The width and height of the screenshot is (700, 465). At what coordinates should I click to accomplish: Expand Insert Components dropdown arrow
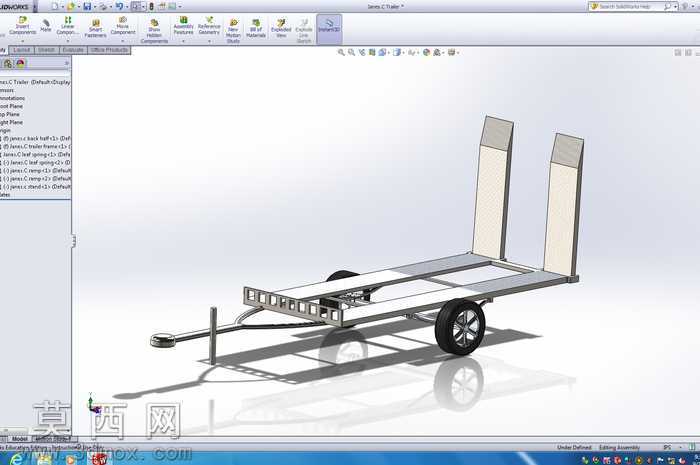click(22, 41)
